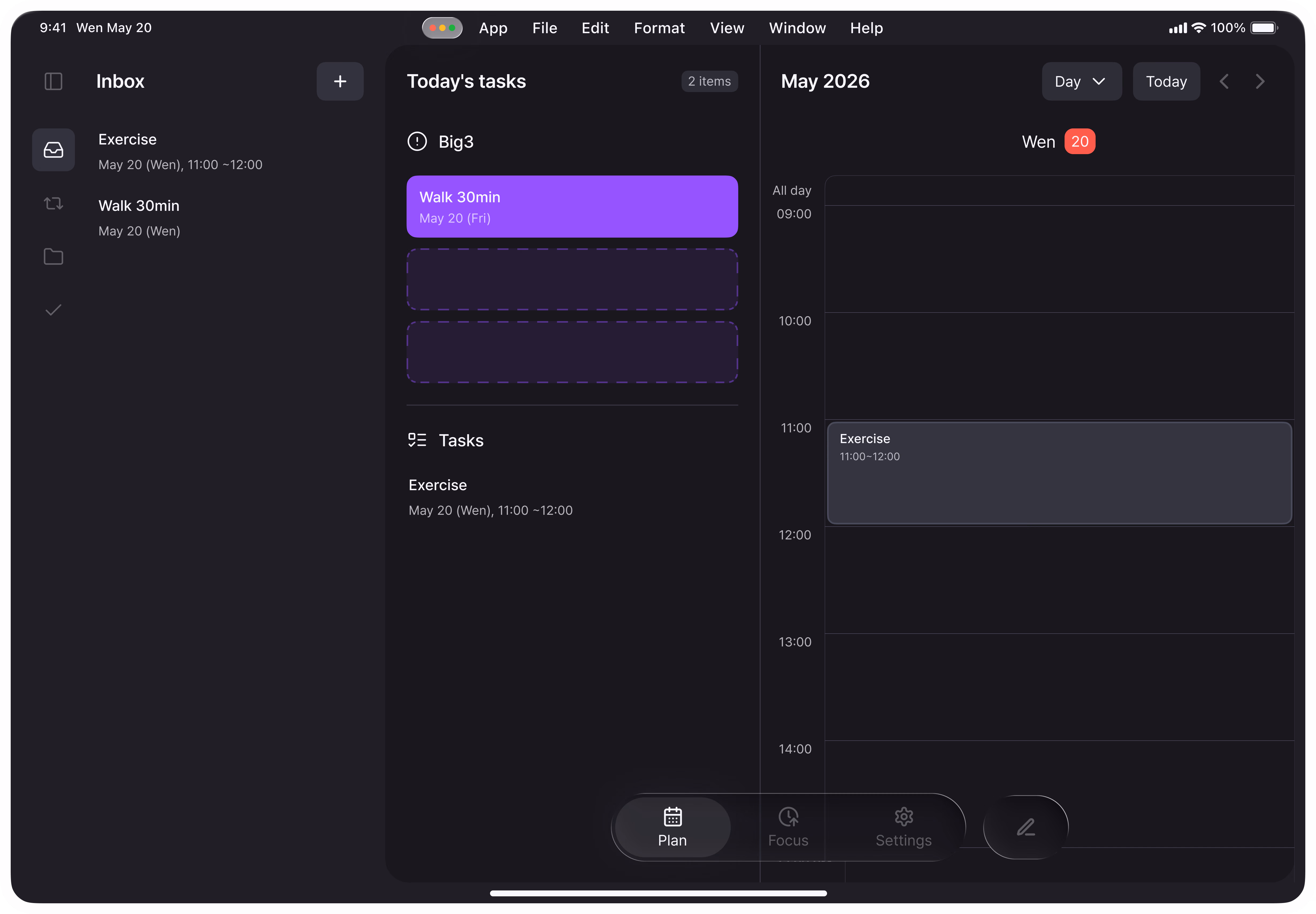The width and height of the screenshot is (1316, 914).
Task: Click the Big3 exclamation icon
Action: (x=417, y=142)
